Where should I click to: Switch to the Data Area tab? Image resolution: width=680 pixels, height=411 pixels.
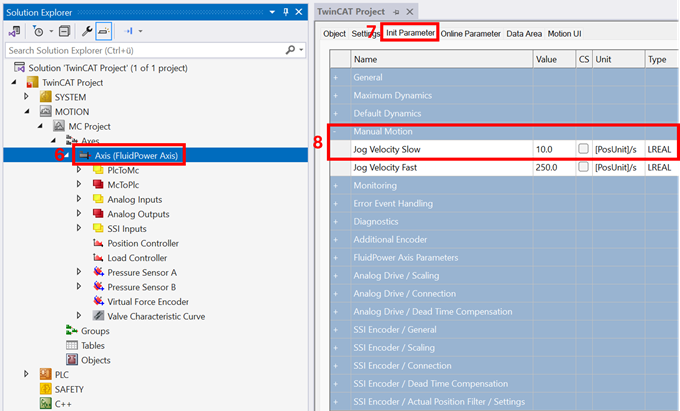(x=524, y=33)
